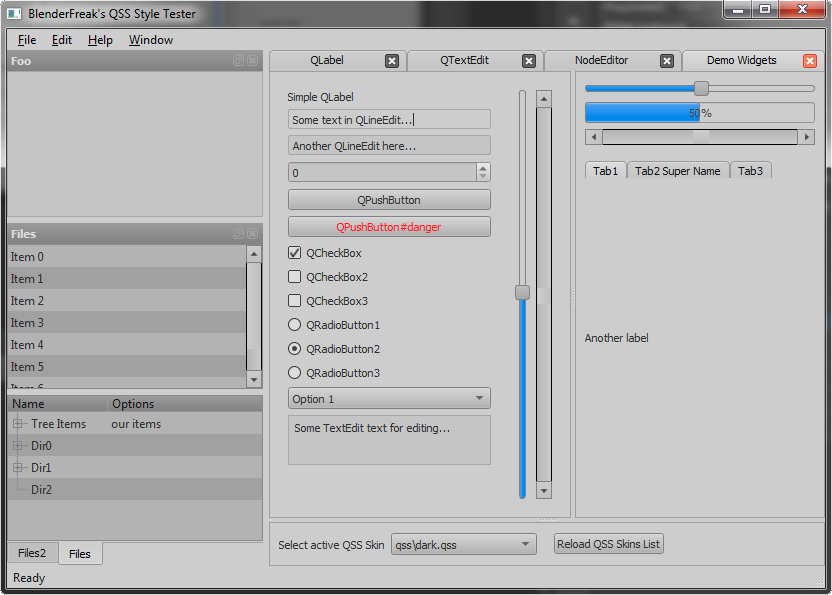The height and width of the screenshot is (595, 832).
Task: Click the vertical blue slider handle
Action: (523, 292)
